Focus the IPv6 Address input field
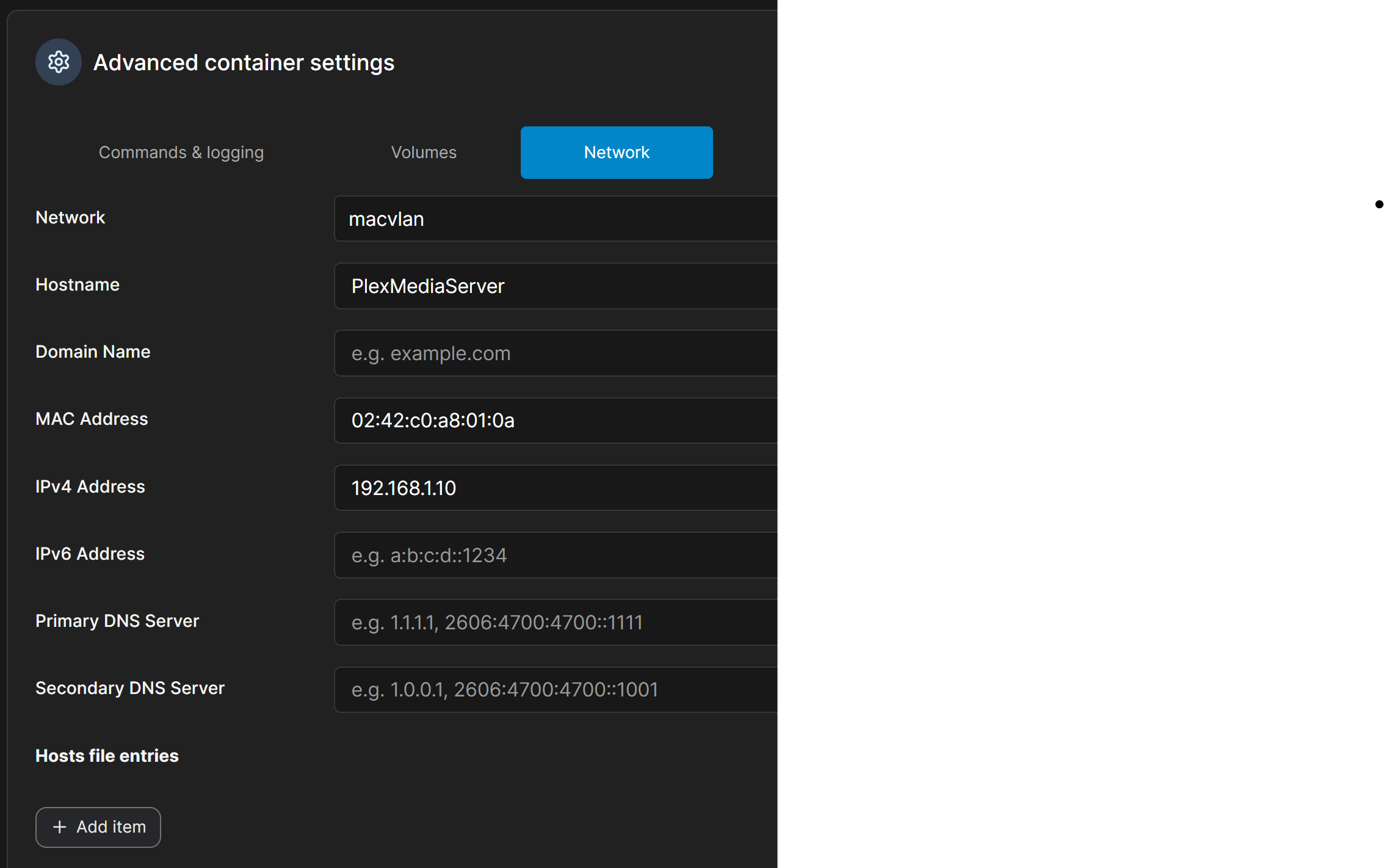This screenshot has width=1384, height=868. click(x=556, y=555)
